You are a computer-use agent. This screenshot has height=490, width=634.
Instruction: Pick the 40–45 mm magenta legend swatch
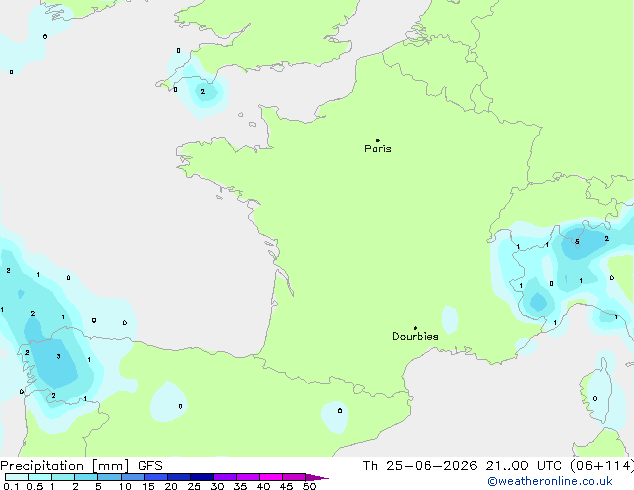tap(271, 477)
